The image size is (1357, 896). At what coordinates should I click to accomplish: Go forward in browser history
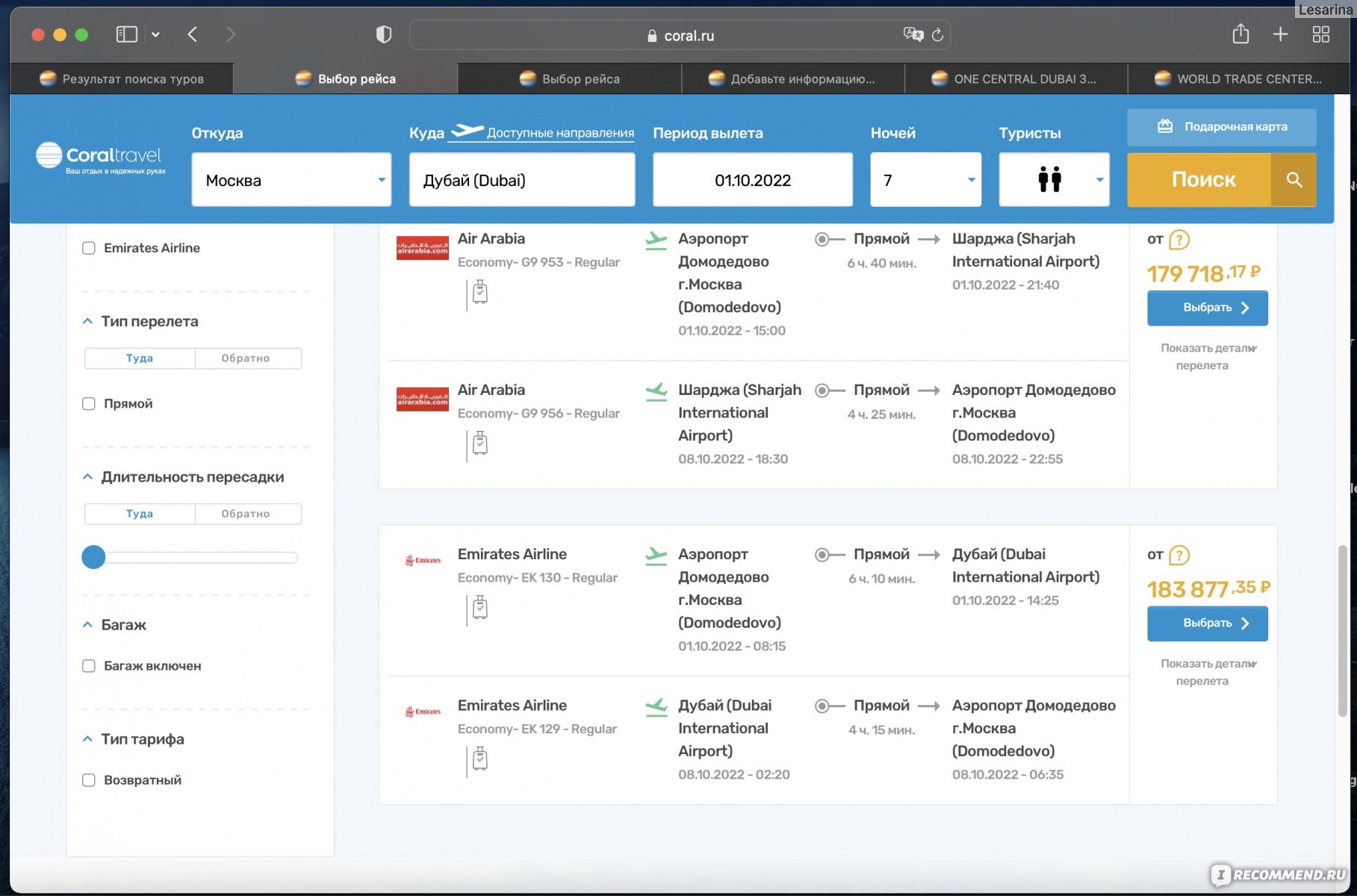click(x=231, y=34)
